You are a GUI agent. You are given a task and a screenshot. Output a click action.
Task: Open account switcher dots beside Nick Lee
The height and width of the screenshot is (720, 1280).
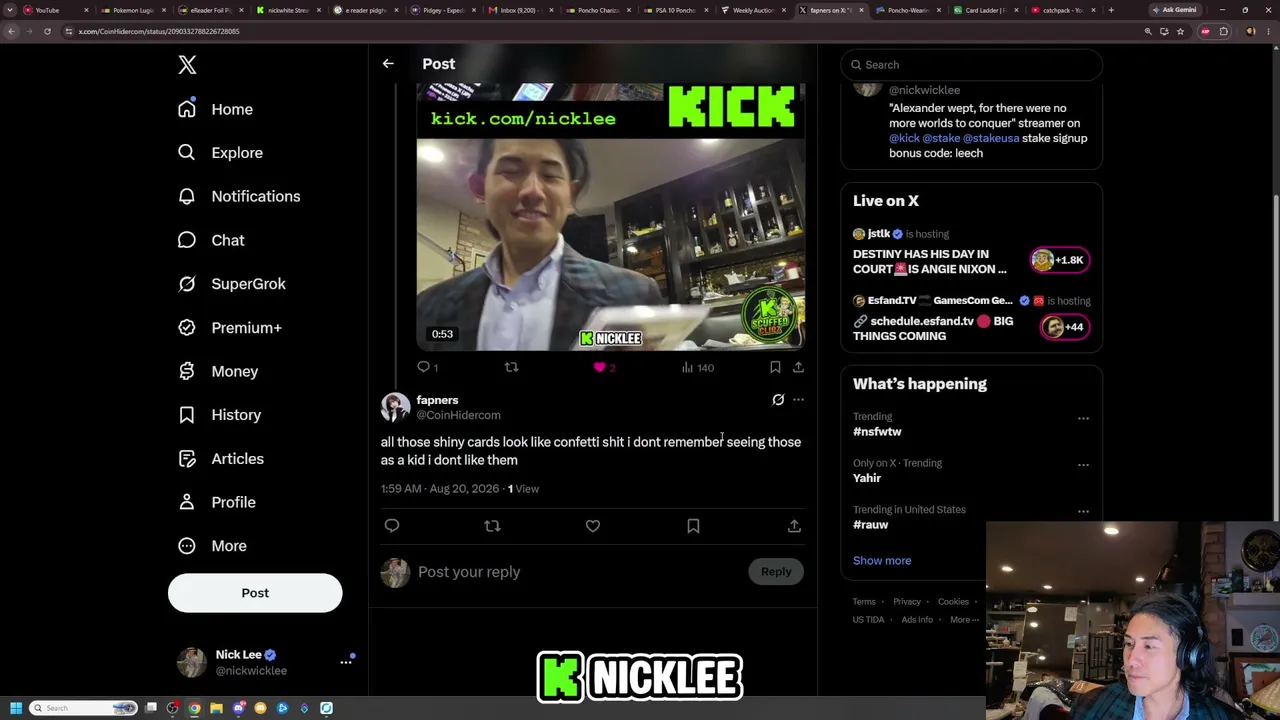coord(346,661)
